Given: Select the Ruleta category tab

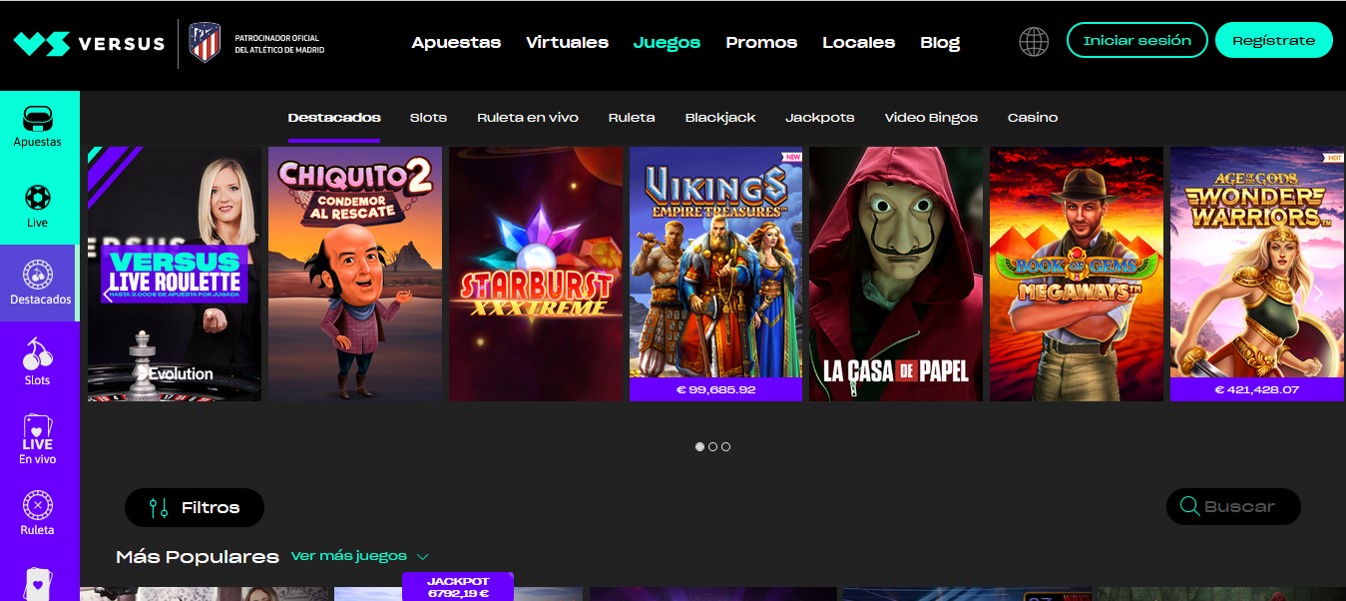Looking at the screenshot, I should pyautogui.click(x=632, y=117).
